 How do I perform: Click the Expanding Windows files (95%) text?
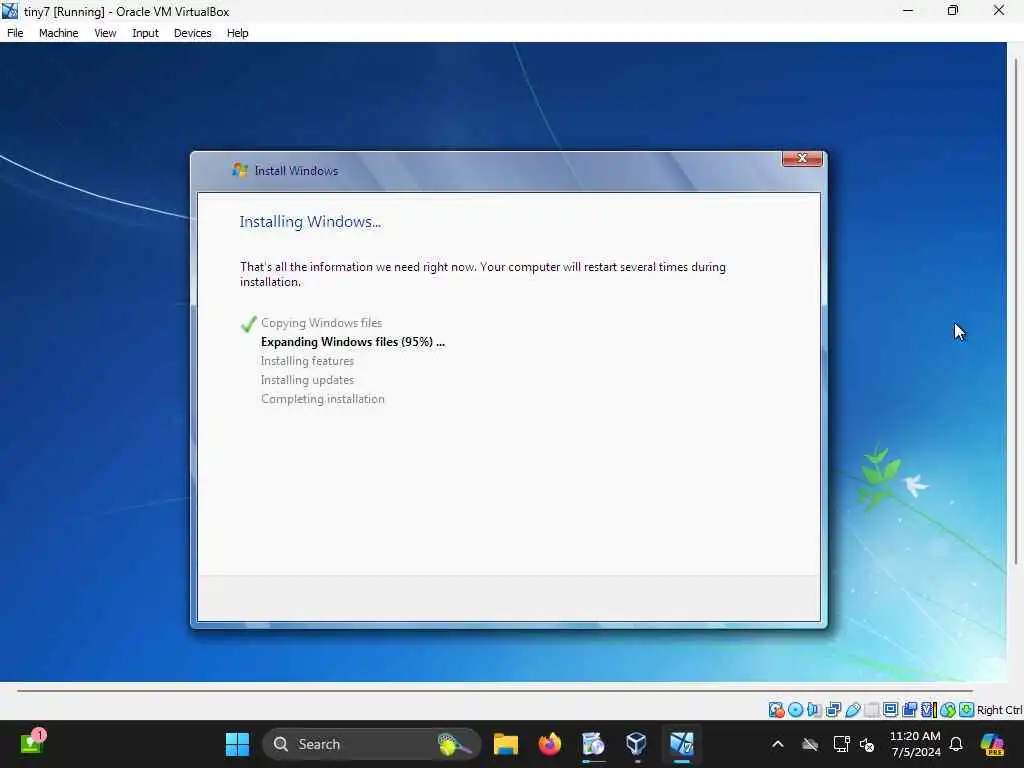click(353, 342)
